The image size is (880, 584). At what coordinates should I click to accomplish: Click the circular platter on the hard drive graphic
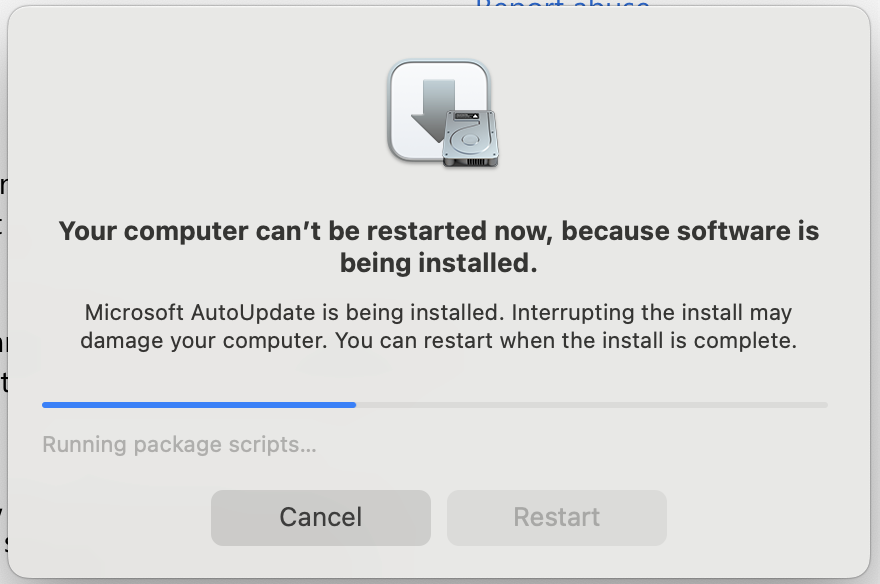pyautogui.click(x=470, y=140)
